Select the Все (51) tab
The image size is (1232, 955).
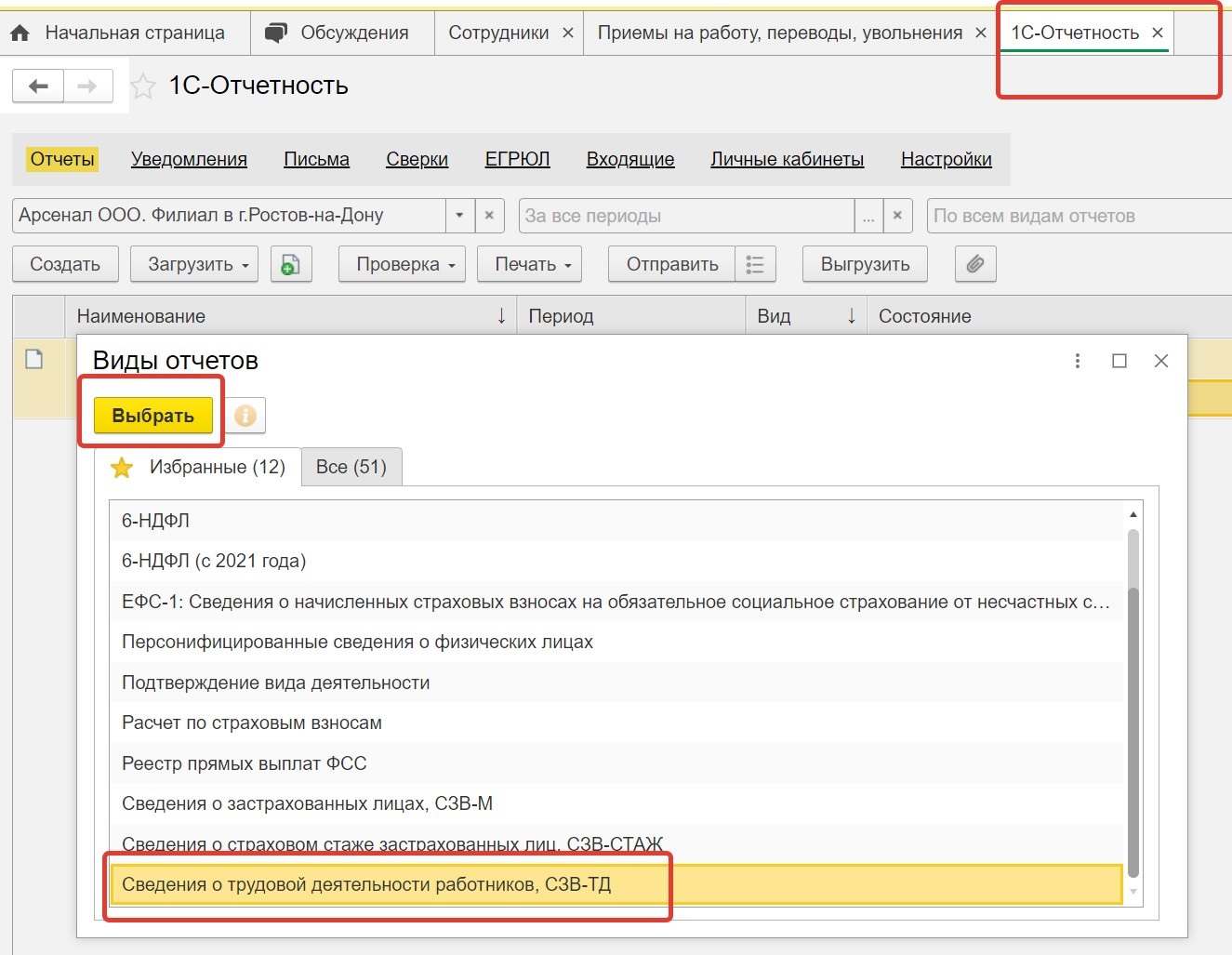tap(351, 467)
